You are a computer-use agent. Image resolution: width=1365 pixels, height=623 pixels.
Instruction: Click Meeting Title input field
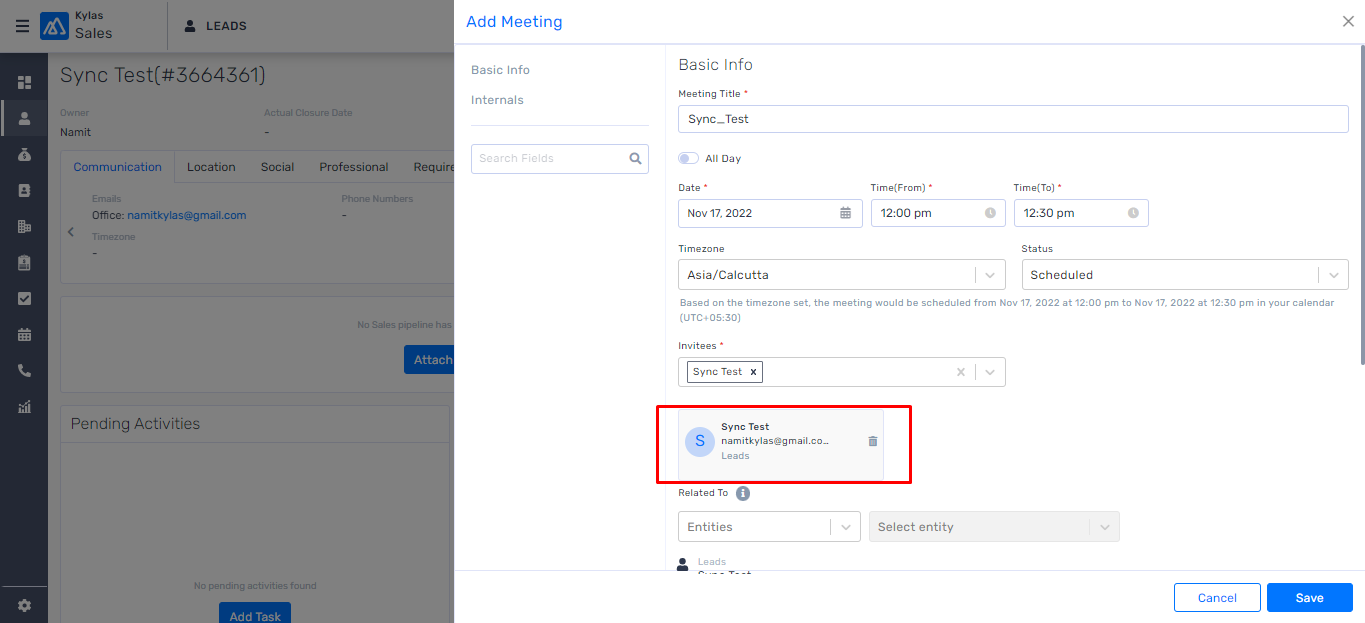pyautogui.click(x=1013, y=119)
